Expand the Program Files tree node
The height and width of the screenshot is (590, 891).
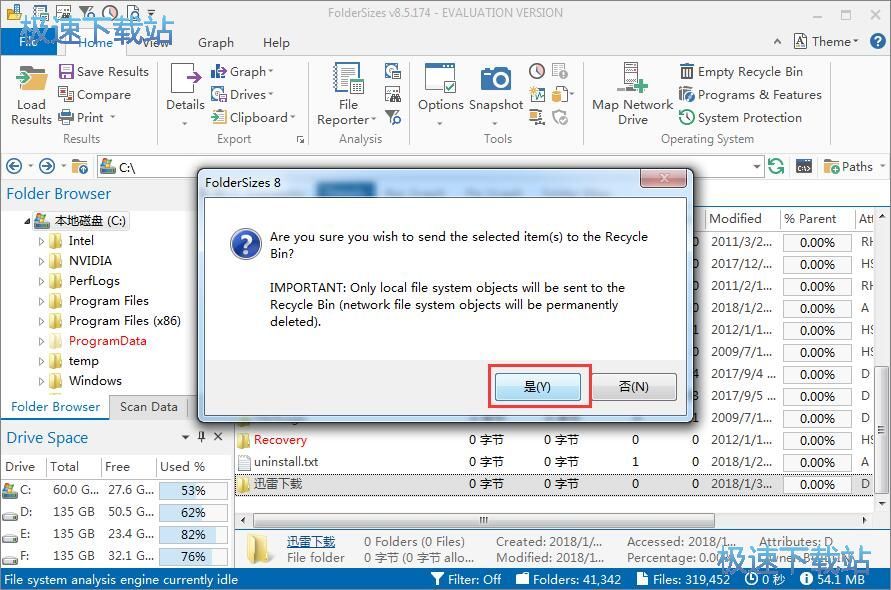click(x=42, y=301)
